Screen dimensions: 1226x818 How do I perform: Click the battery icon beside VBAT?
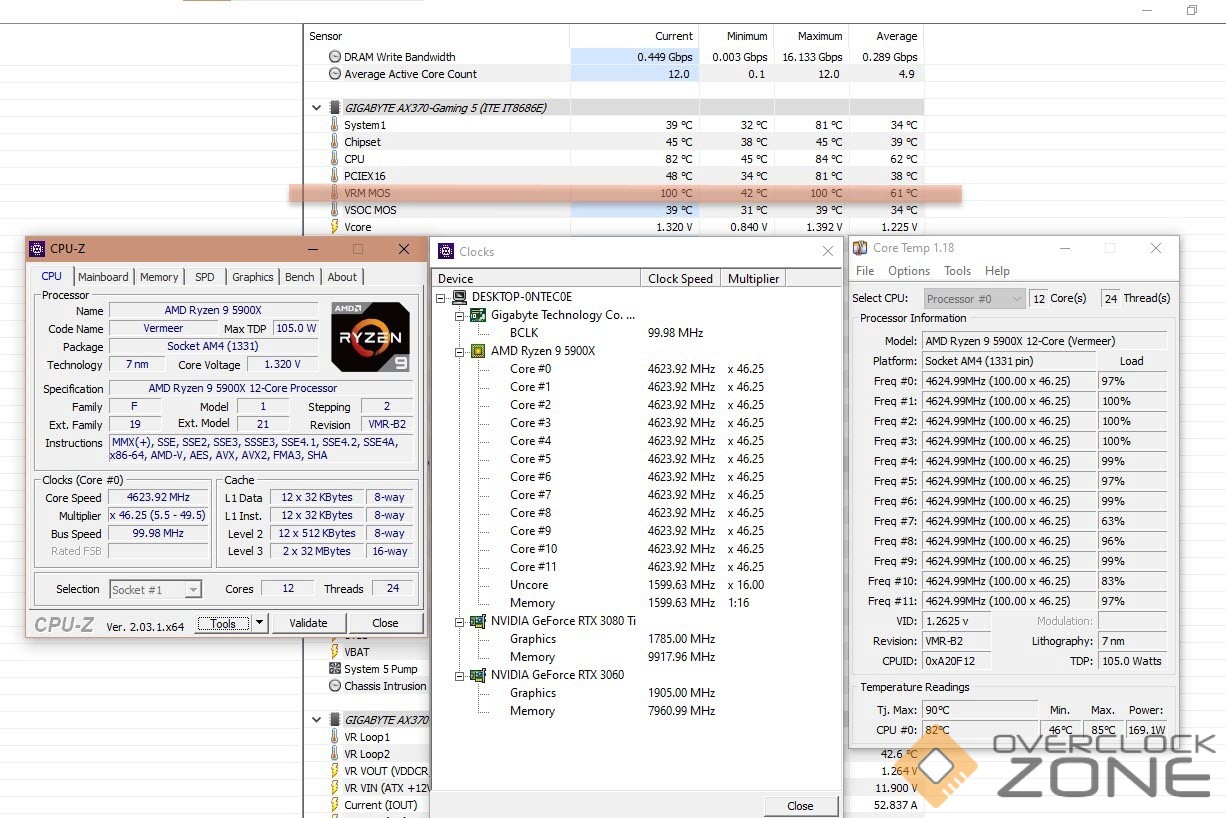[x=335, y=652]
